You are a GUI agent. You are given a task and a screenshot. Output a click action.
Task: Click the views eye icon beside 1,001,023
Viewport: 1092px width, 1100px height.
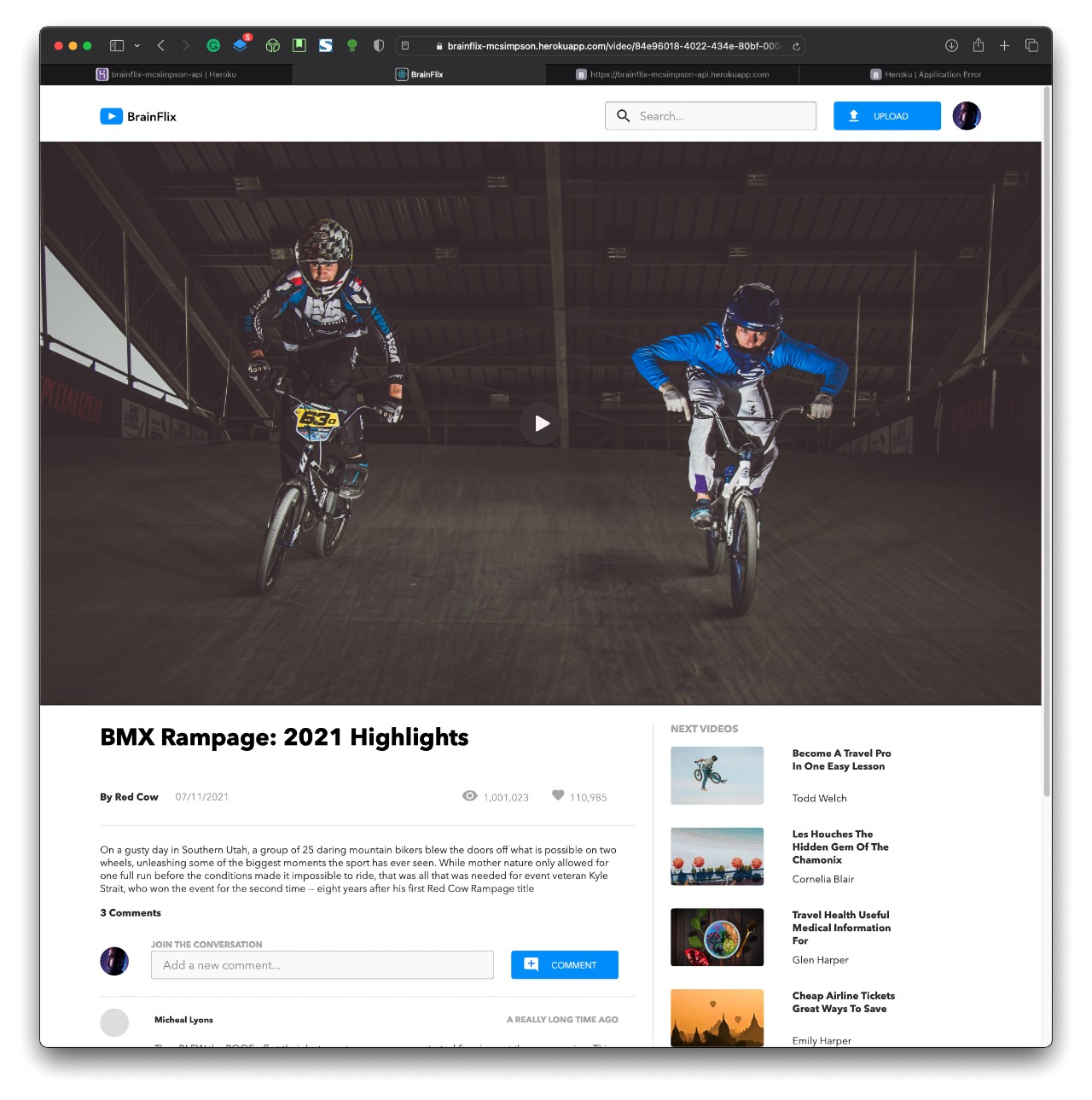469,796
